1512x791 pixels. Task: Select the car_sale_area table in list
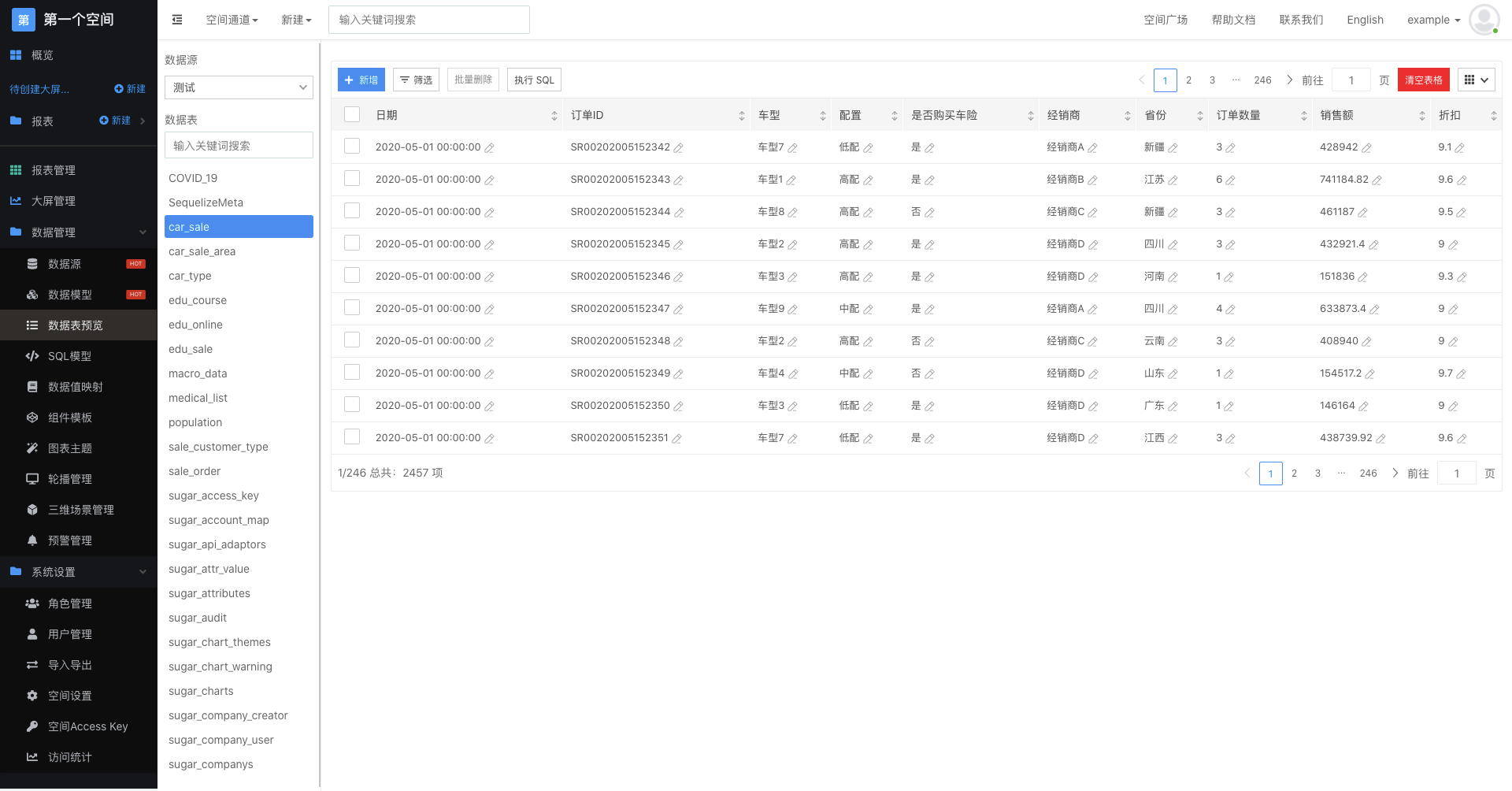pos(202,251)
